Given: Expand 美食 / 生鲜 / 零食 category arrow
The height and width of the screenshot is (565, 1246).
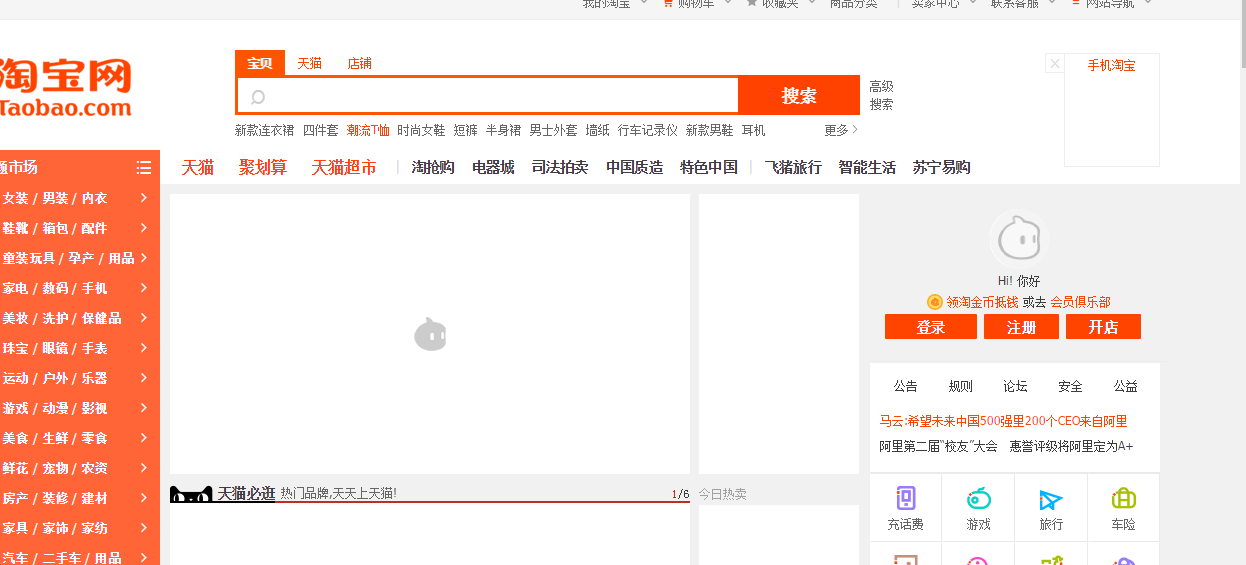Looking at the screenshot, I should click(144, 438).
